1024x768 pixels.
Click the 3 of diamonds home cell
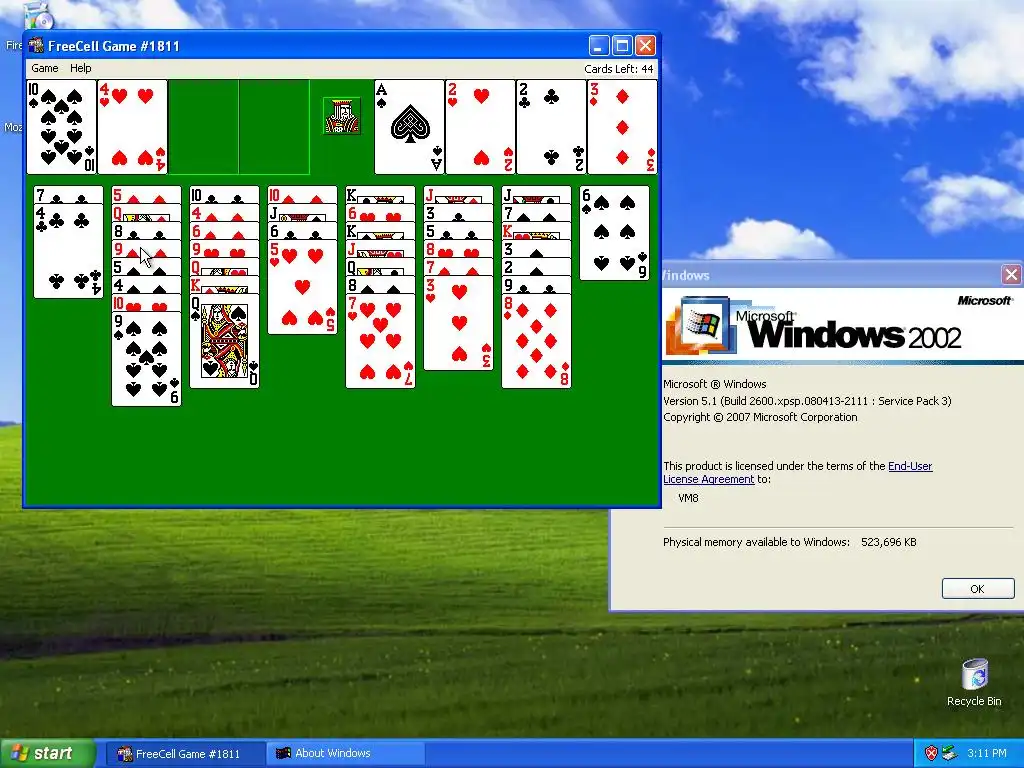[622, 127]
